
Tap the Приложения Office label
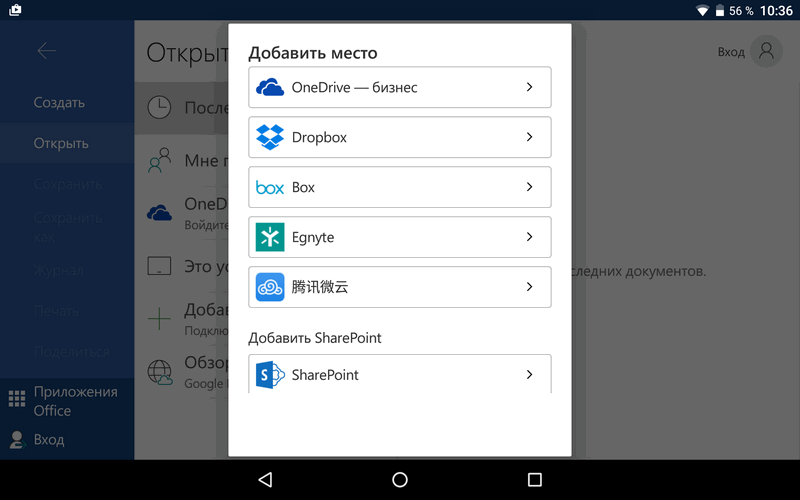coord(76,401)
